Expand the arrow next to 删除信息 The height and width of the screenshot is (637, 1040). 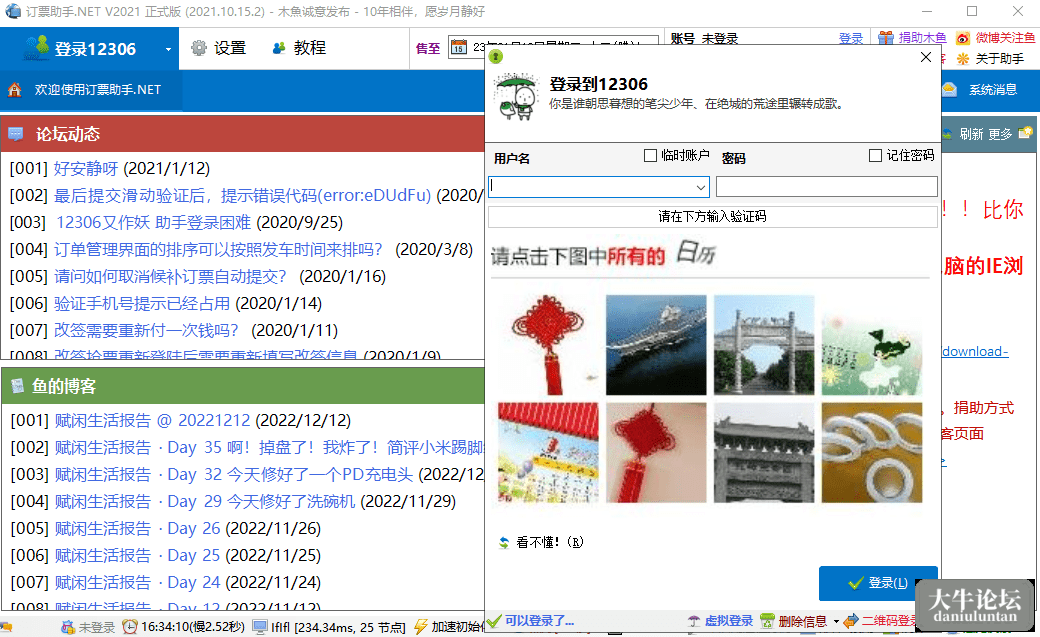click(836, 622)
